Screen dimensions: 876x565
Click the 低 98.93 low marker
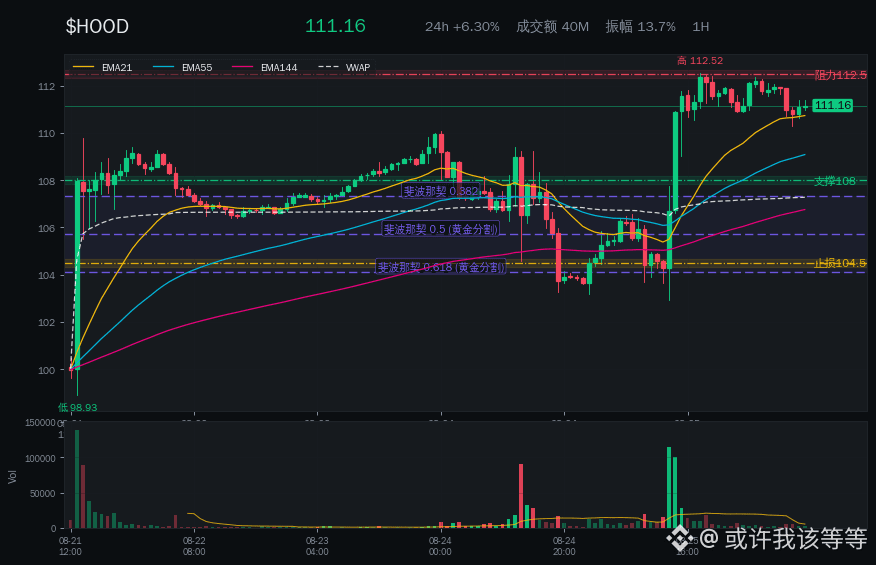point(78,407)
